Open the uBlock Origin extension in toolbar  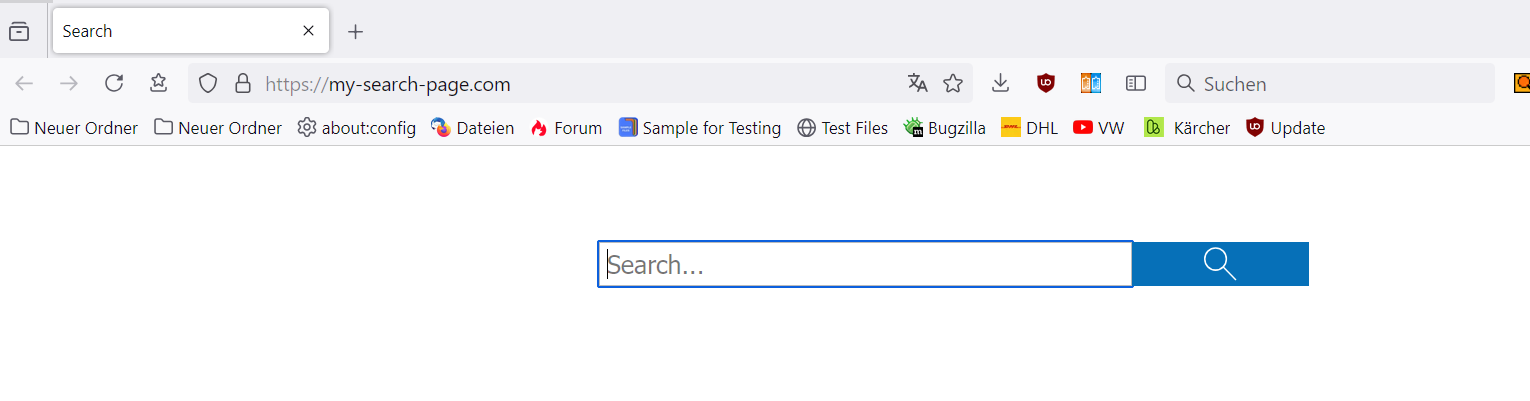[1046, 84]
